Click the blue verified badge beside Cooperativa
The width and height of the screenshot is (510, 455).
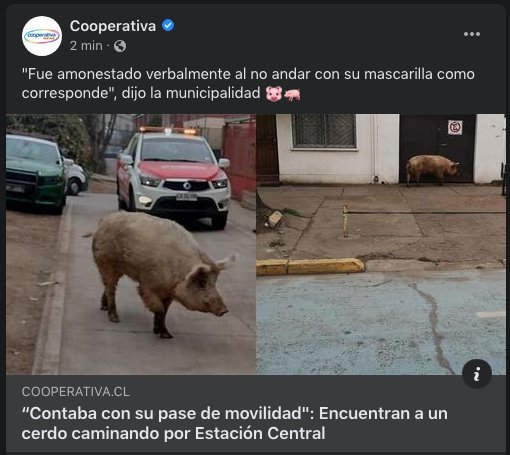[x=168, y=25]
